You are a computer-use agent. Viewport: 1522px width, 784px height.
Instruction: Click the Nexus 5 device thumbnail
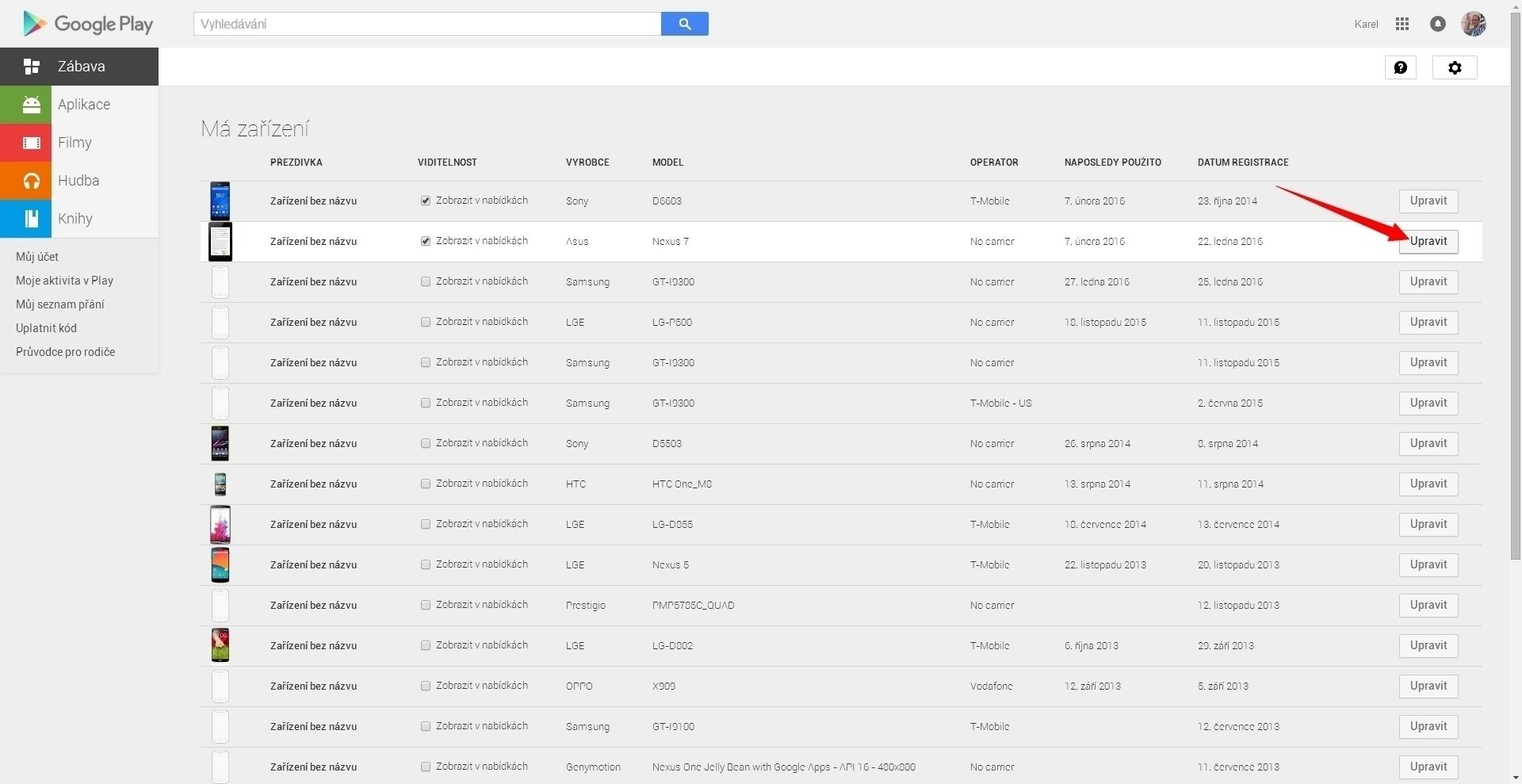click(x=220, y=565)
